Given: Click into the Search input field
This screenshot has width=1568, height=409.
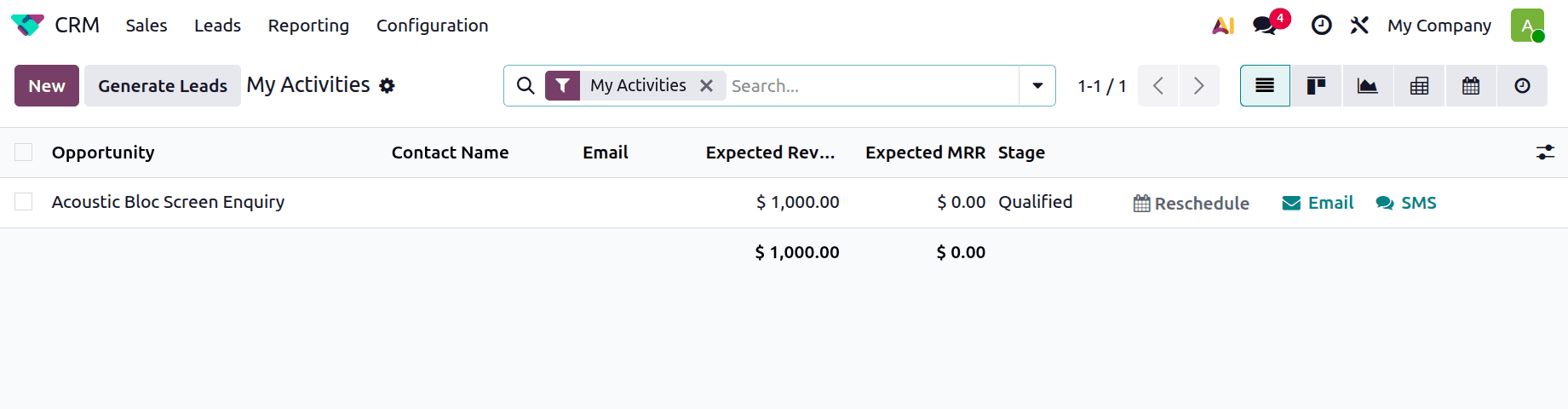Looking at the screenshot, I should [873, 86].
